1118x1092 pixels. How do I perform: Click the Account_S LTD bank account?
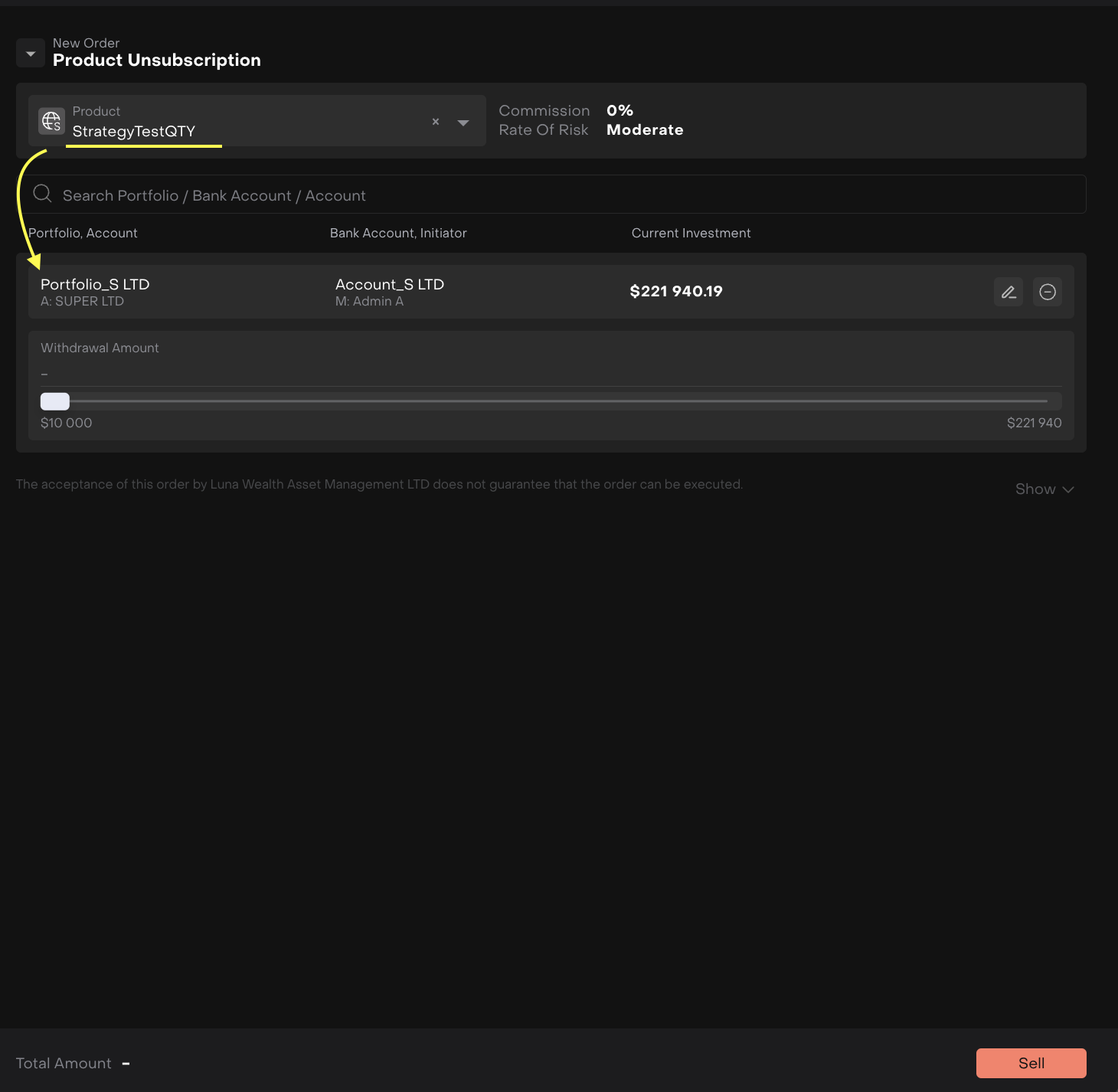point(390,285)
